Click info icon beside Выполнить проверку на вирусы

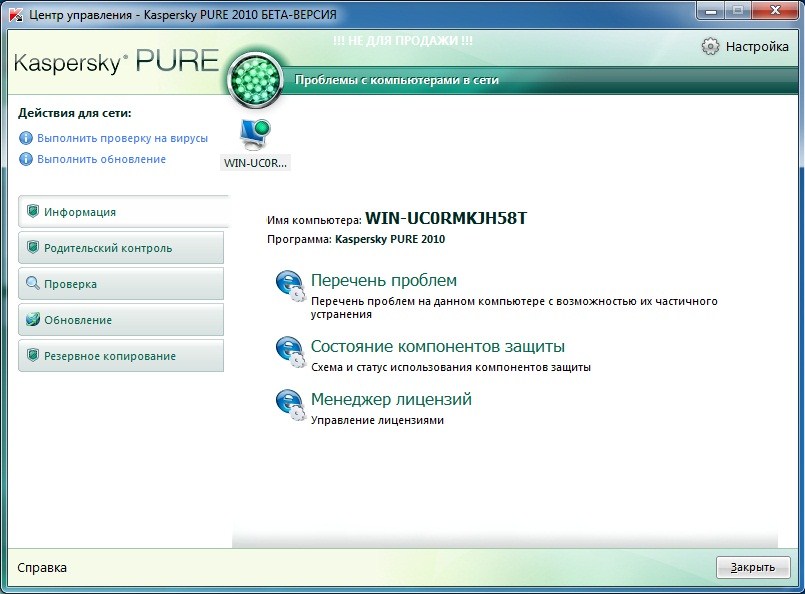[26, 138]
